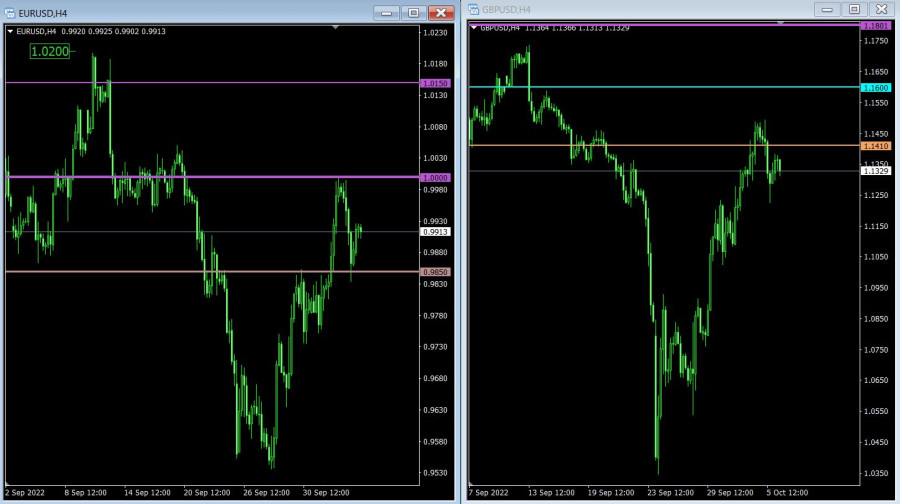The image size is (900, 504).
Task: Click the 13 Sep 12:00 date label
Action: (551, 493)
